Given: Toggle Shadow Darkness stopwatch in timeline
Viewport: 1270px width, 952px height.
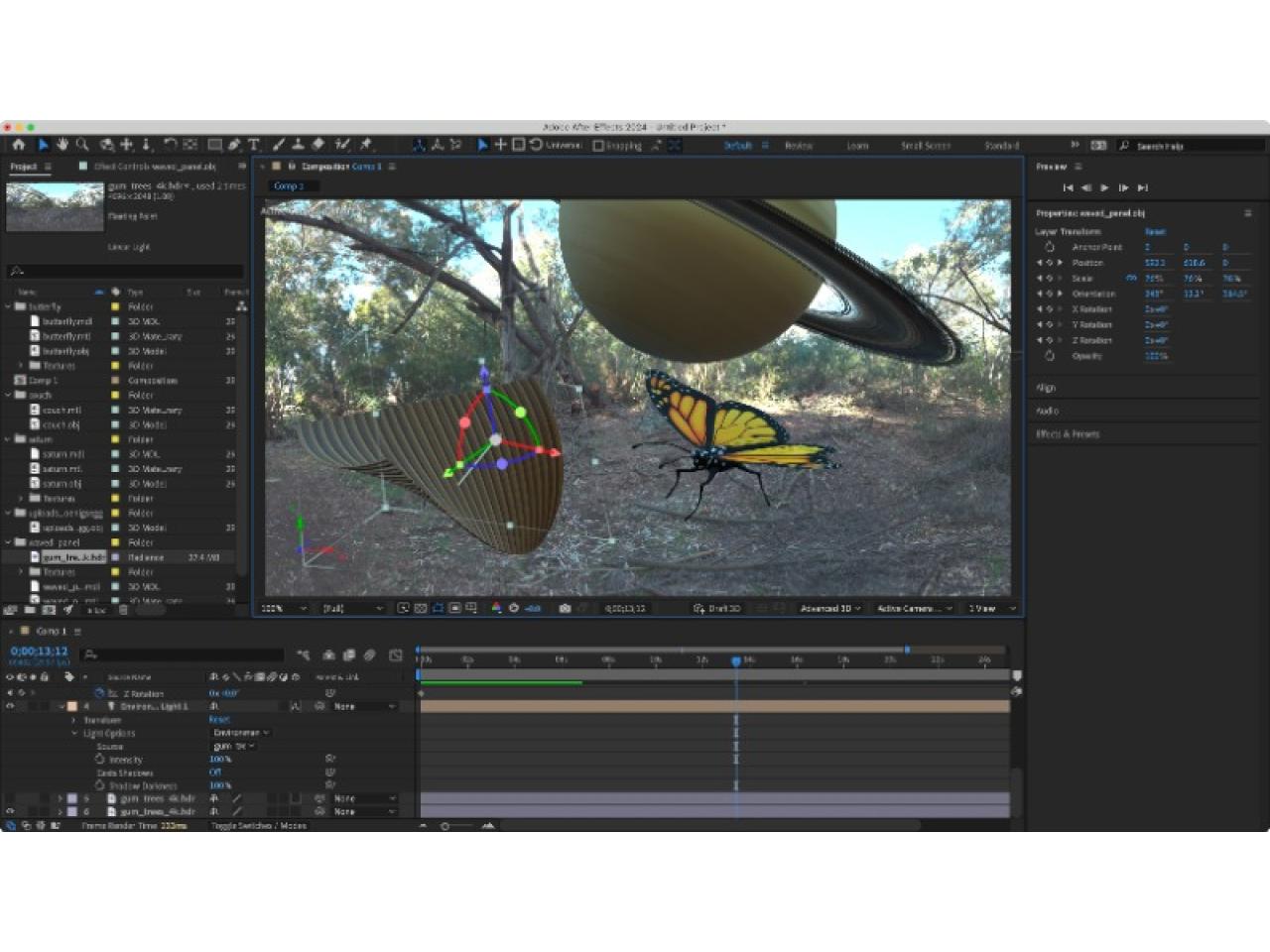Looking at the screenshot, I should pyautogui.click(x=99, y=784).
